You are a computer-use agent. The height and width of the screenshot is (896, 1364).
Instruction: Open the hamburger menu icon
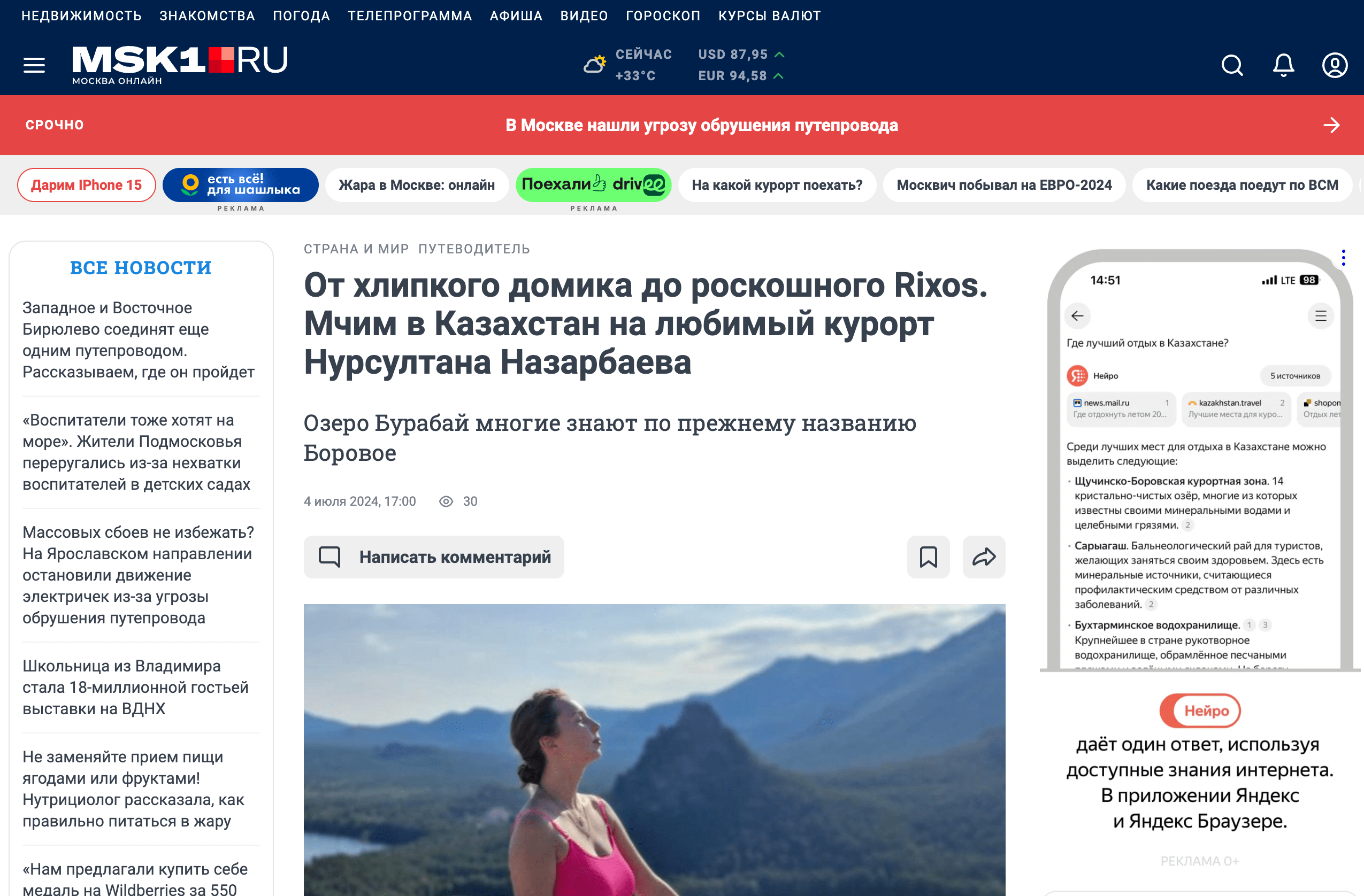pos(34,65)
